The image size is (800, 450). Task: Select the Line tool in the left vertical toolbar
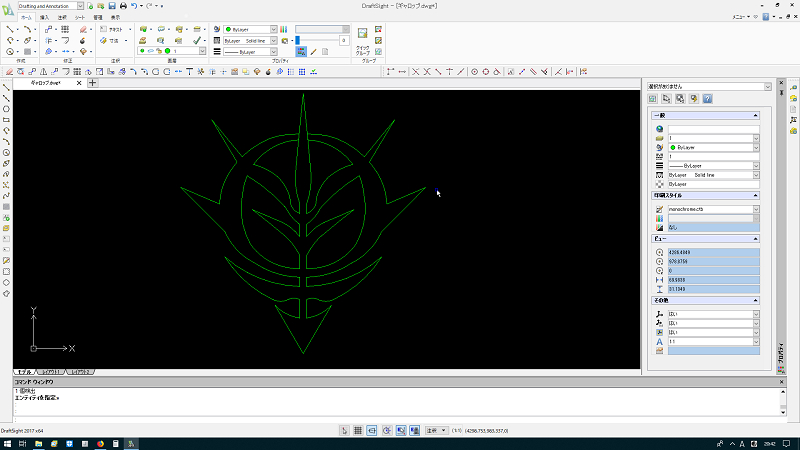pos(6,87)
